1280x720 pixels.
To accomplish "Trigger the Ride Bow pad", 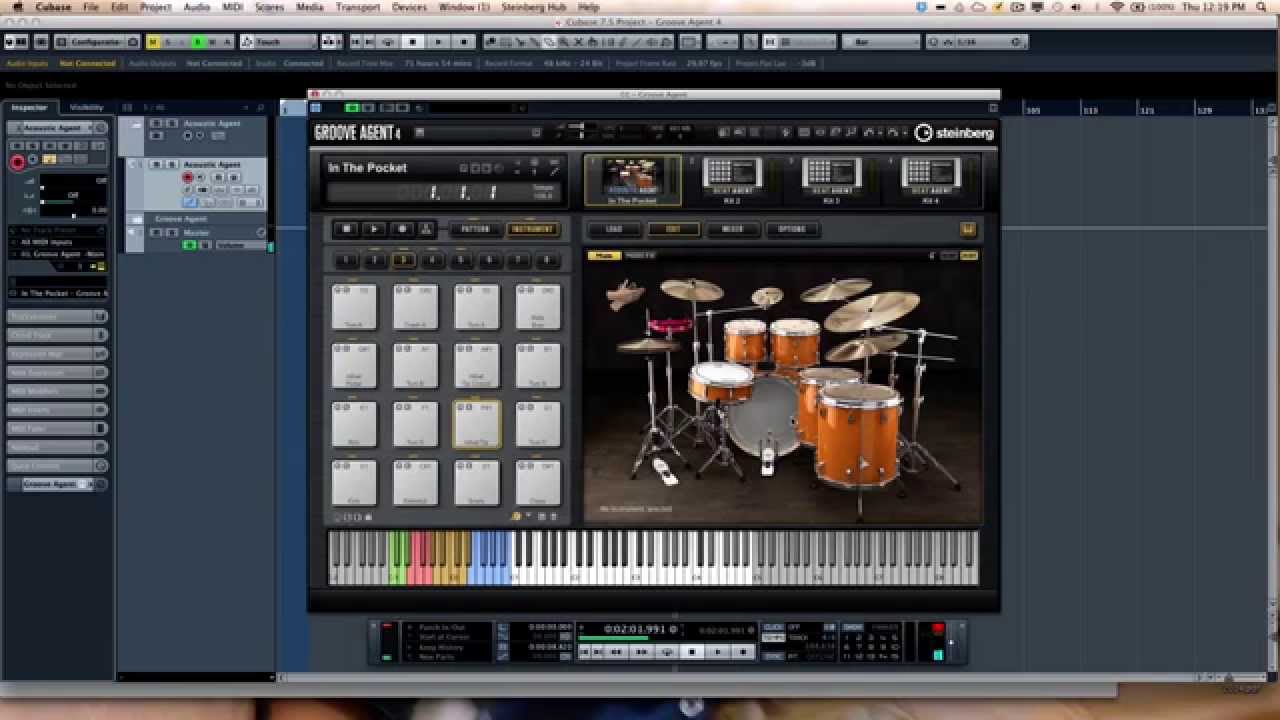I will click(x=538, y=307).
